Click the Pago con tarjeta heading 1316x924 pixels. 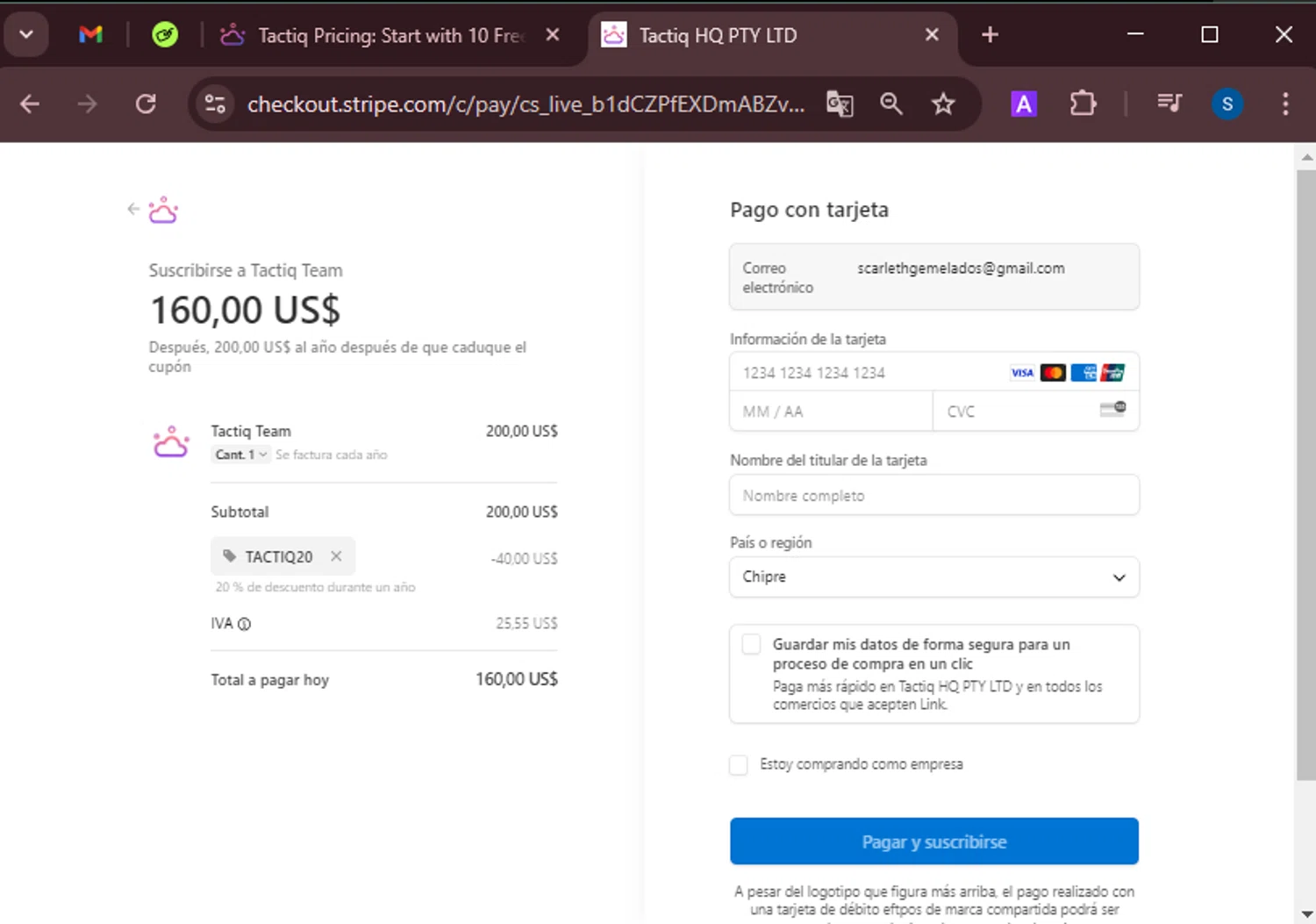click(x=809, y=210)
